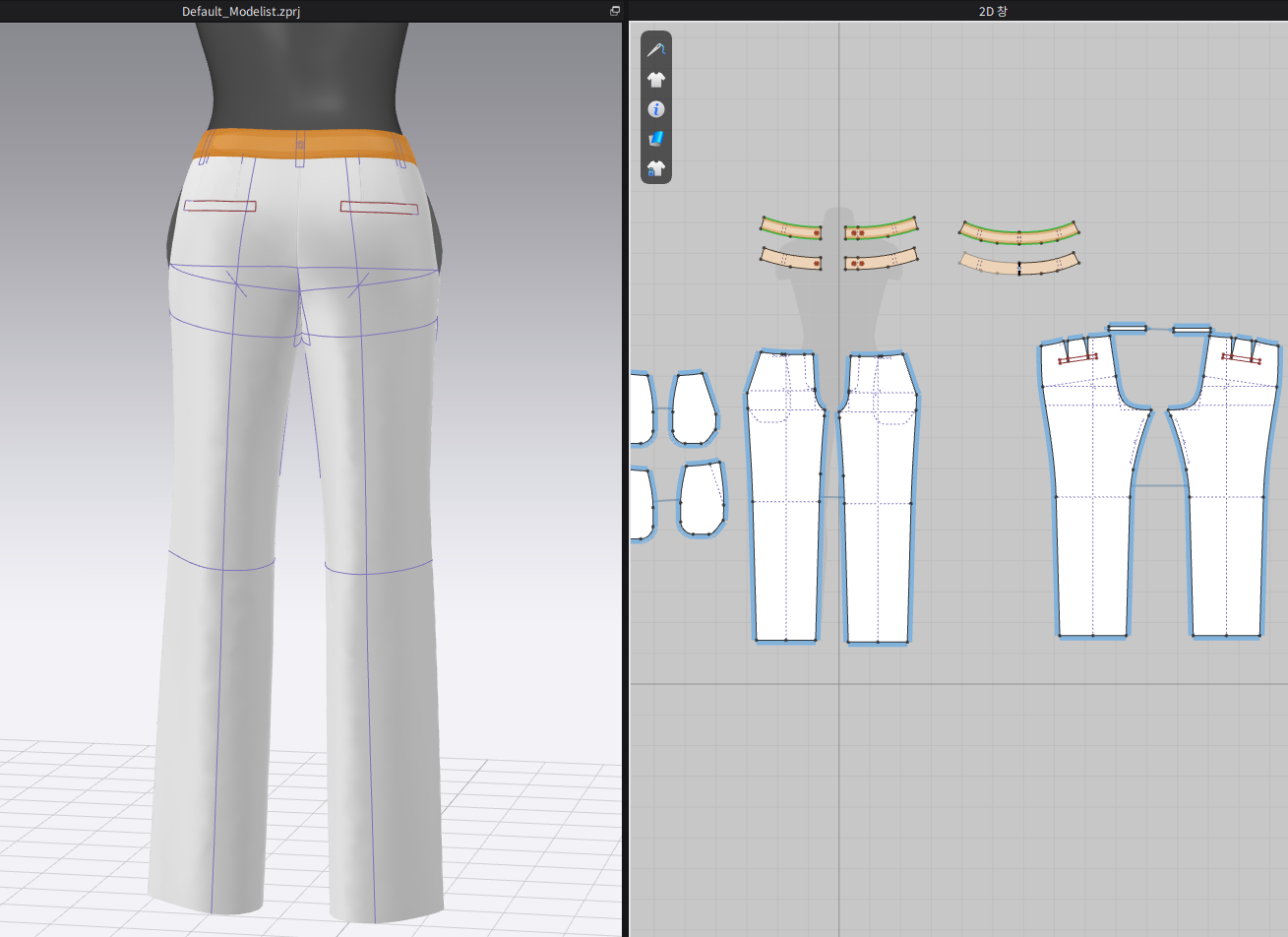Click the right red welt pocket on 3D pants
This screenshot has height=937, width=1288.
point(379,207)
